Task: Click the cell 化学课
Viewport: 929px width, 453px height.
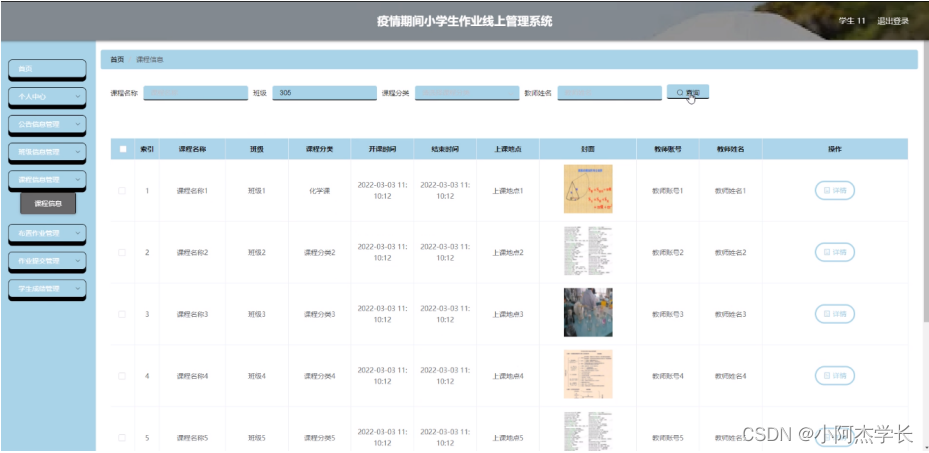Action: click(x=319, y=191)
